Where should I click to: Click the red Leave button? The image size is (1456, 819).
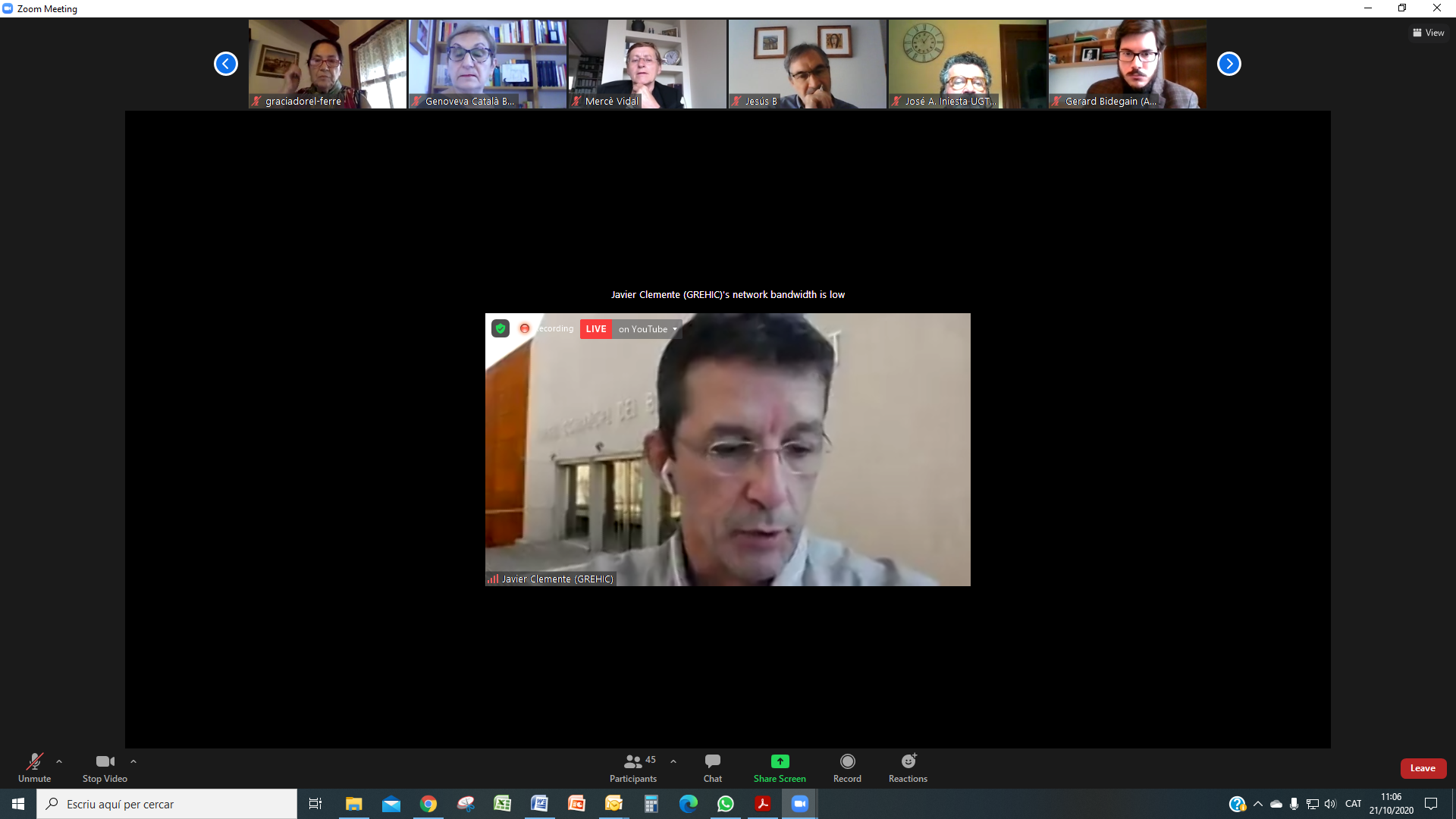pos(1423,768)
